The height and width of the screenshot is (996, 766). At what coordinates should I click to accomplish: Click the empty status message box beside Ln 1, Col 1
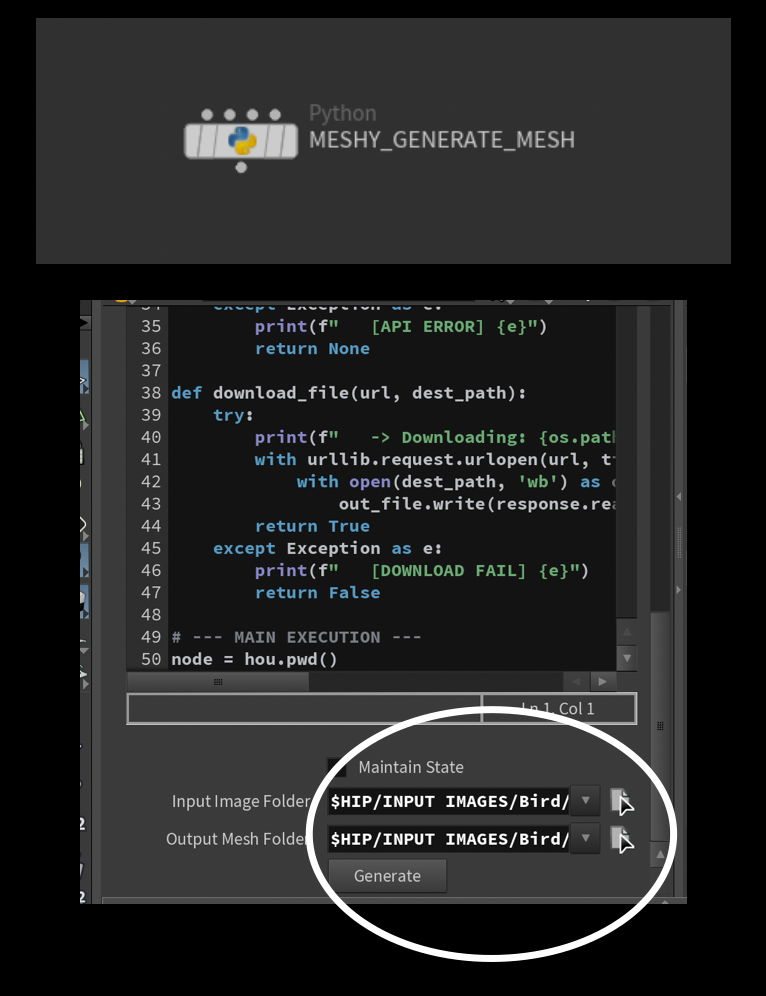(x=304, y=708)
